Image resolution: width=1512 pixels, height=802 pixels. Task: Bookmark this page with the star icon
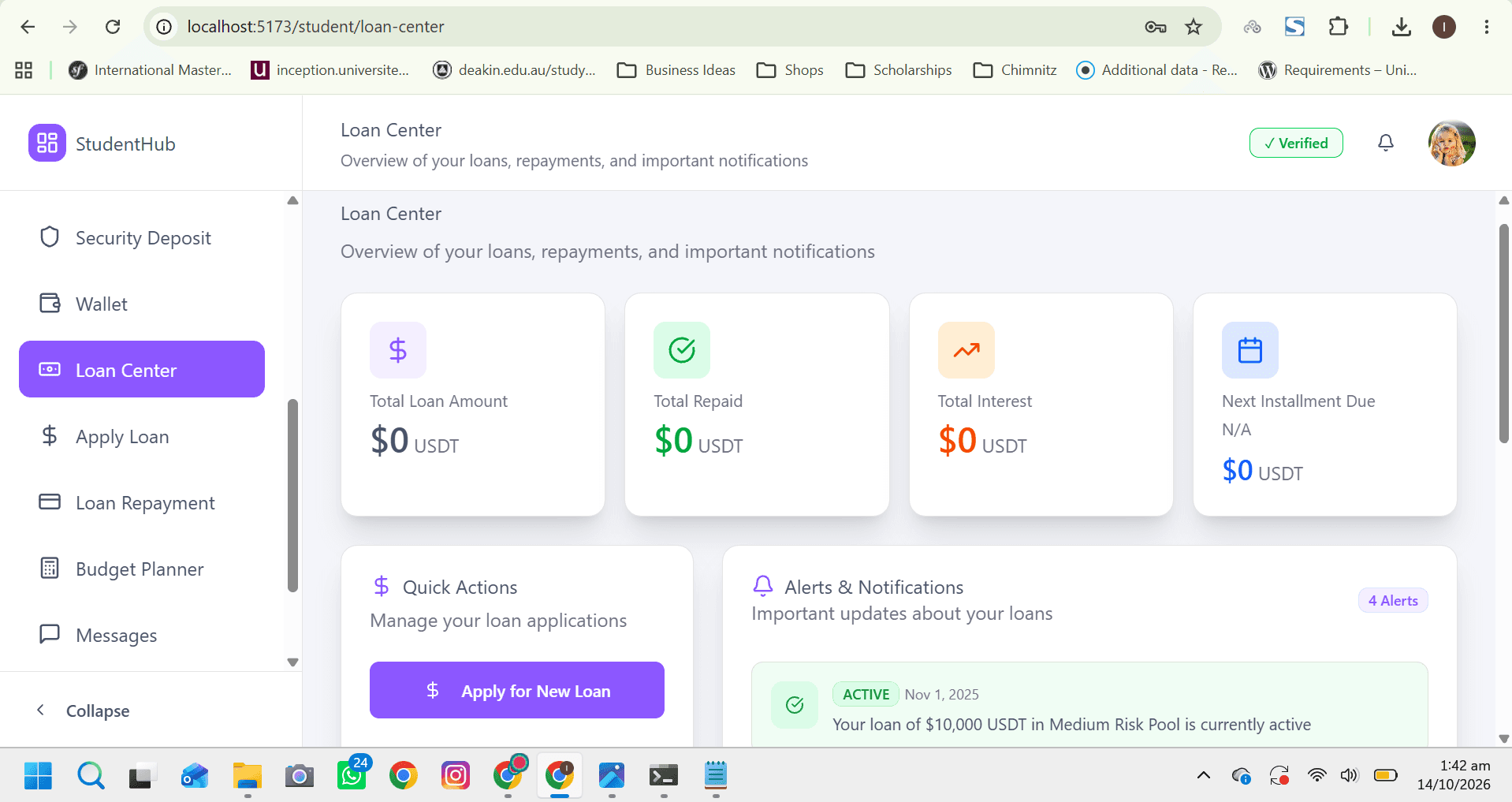1194,27
